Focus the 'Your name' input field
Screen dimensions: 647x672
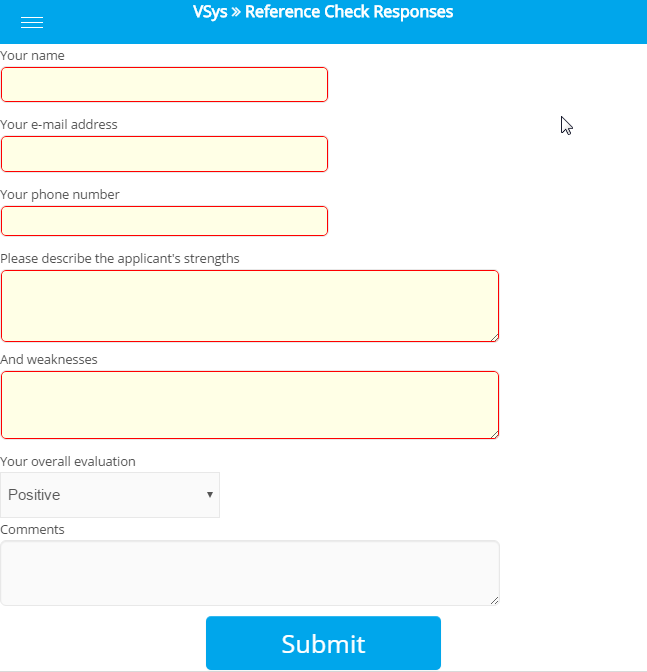[x=164, y=85]
